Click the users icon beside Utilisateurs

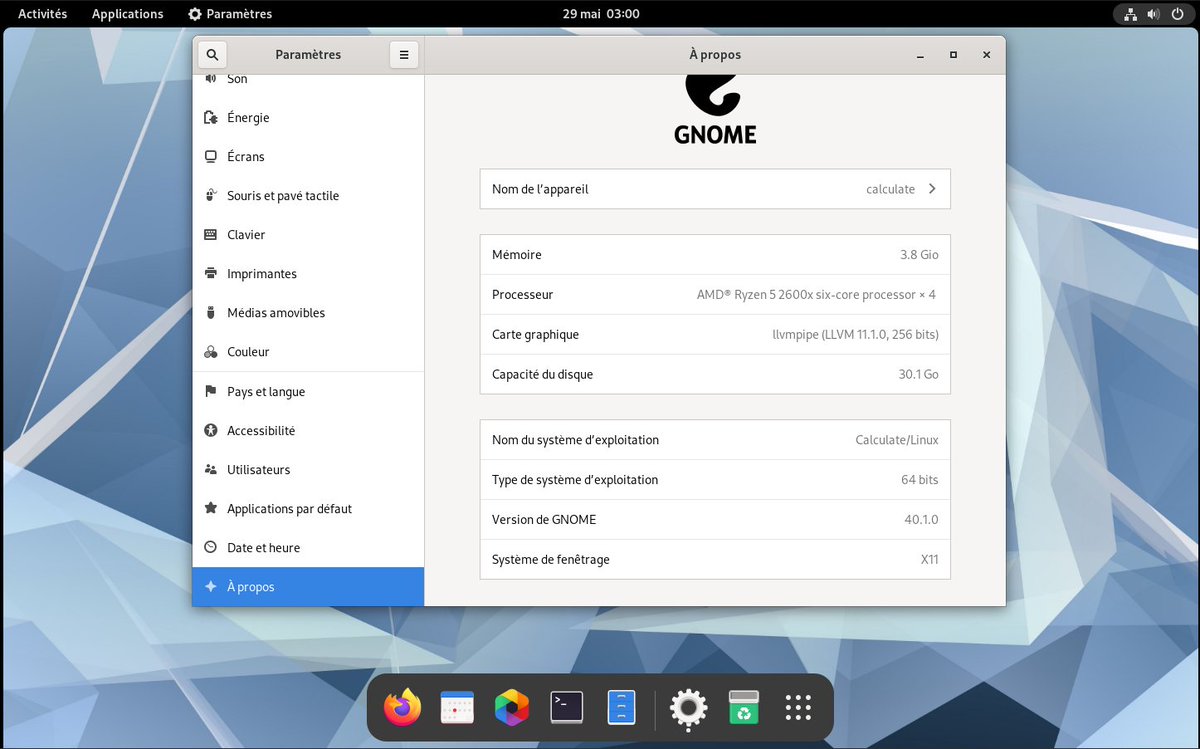210,469
